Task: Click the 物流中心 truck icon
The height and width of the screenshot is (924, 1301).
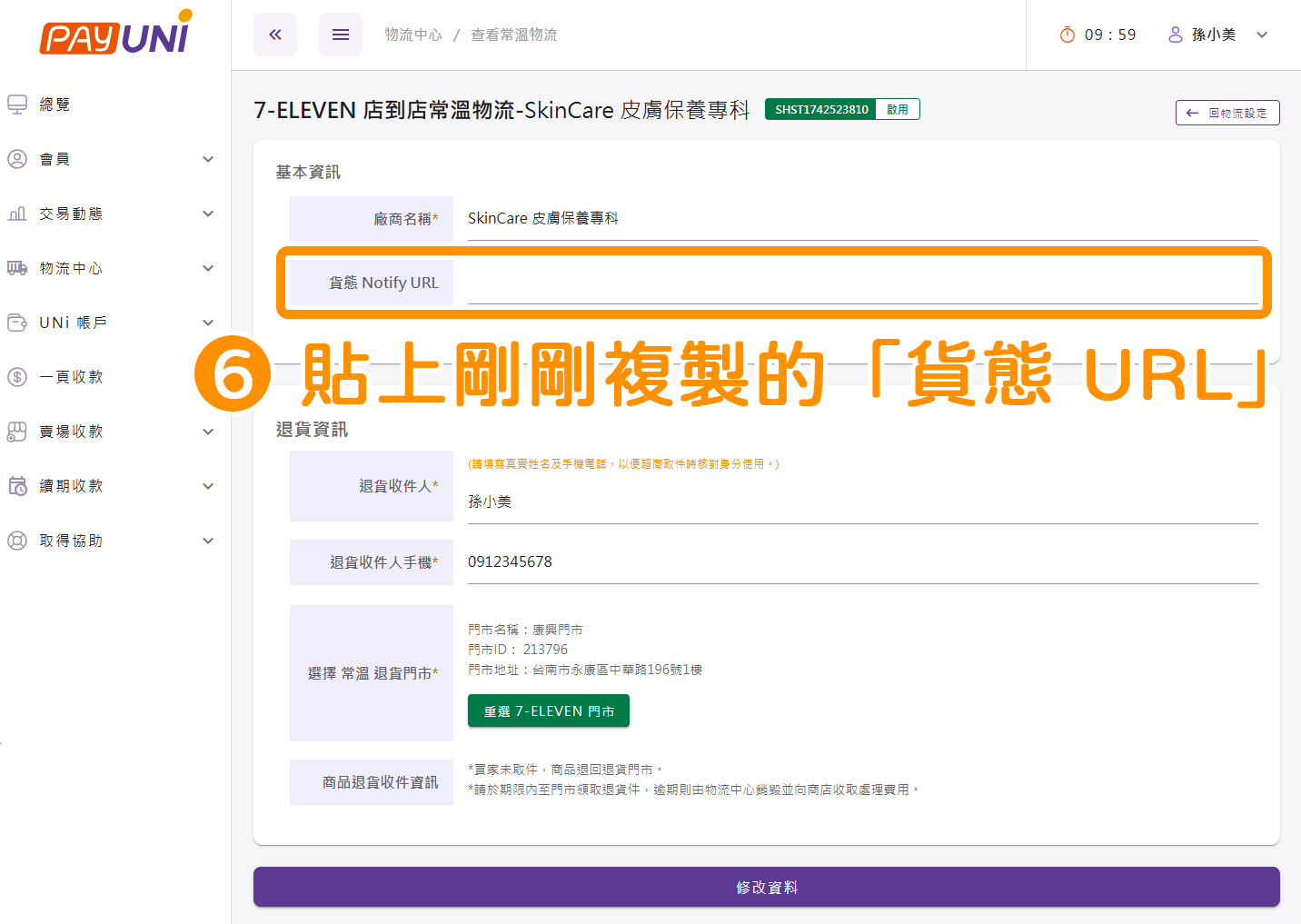Action: [17, 268]
